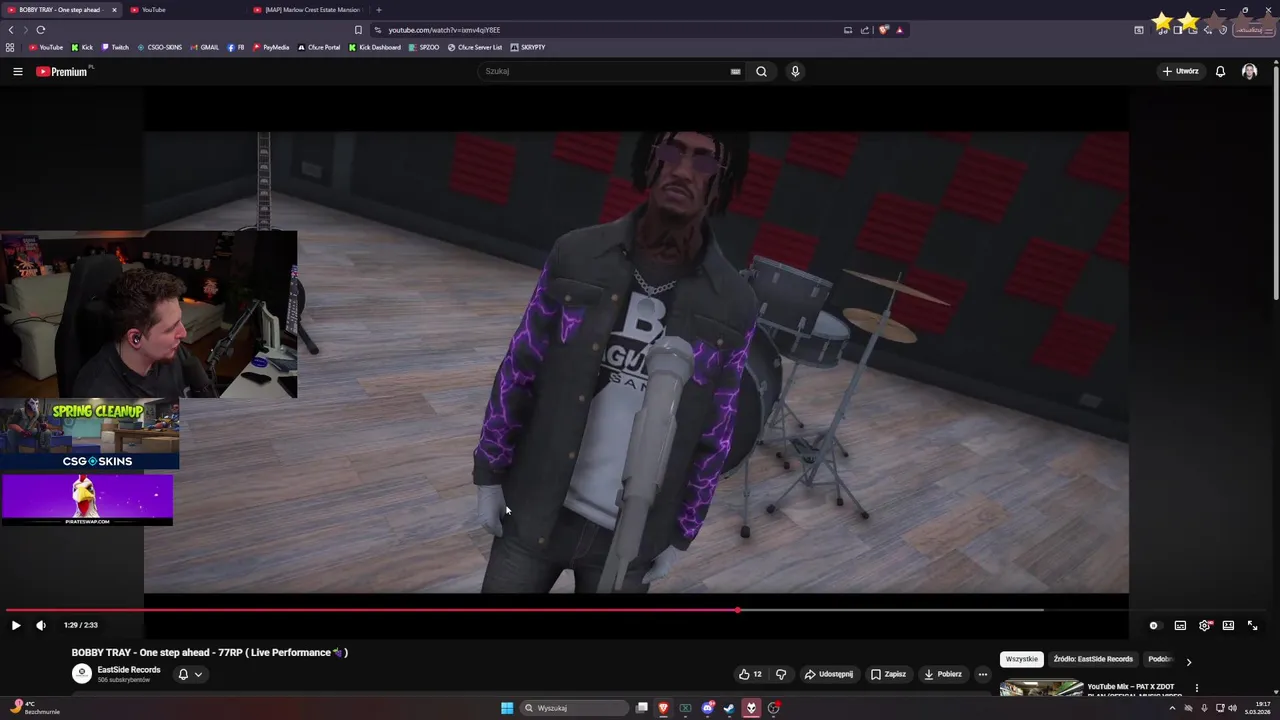Viewport: 1280px width, 720px height.
Task: Click the search magnifier button
Action: (x=761, y=71)
